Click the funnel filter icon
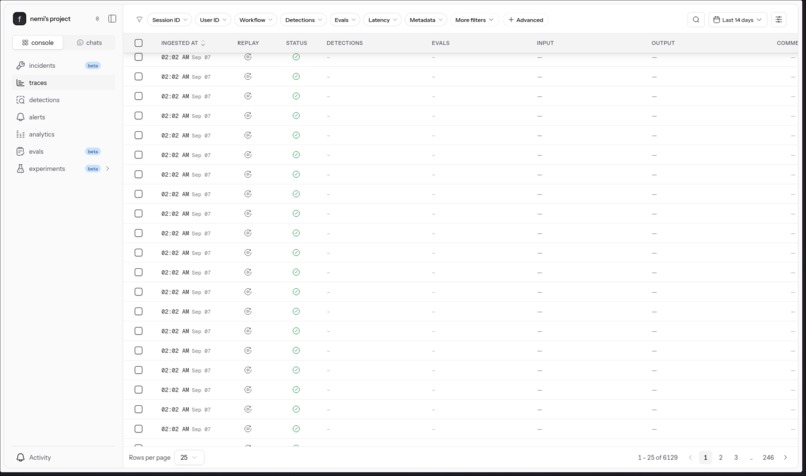The height and width of the screenshot is (476, 806). point(139,20)
